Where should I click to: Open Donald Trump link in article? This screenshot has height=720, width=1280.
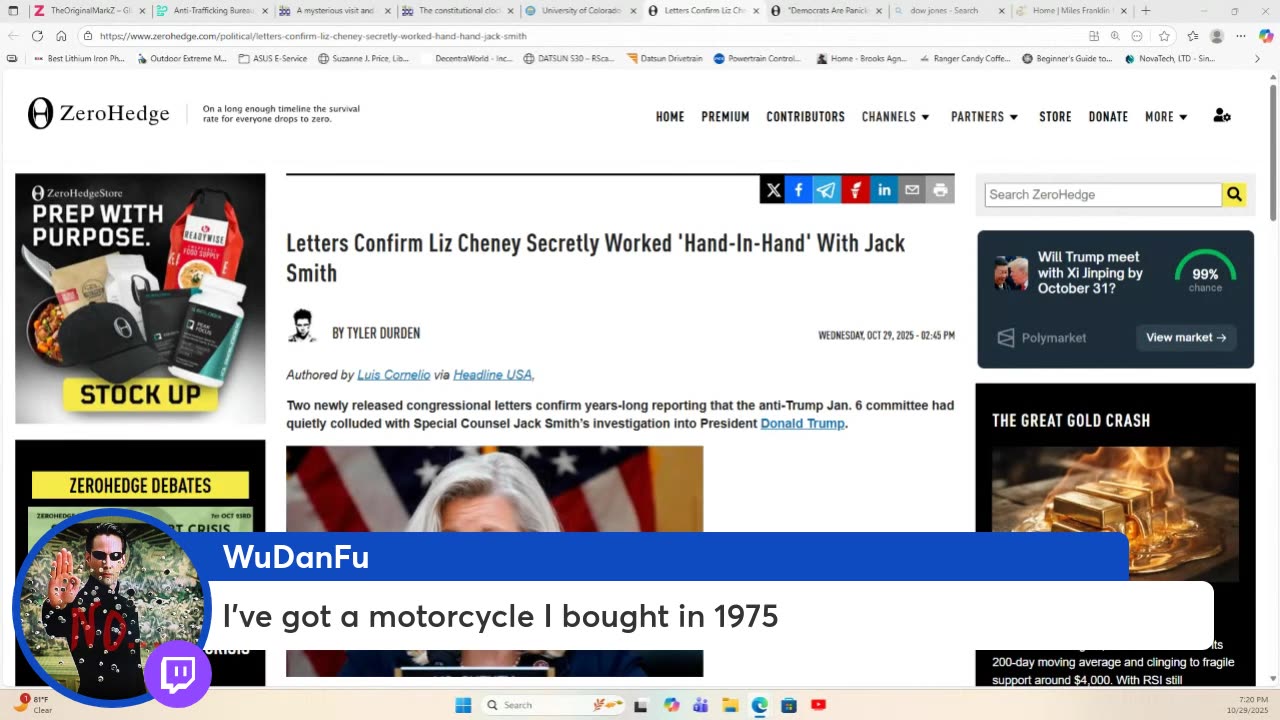coord(802,424)
